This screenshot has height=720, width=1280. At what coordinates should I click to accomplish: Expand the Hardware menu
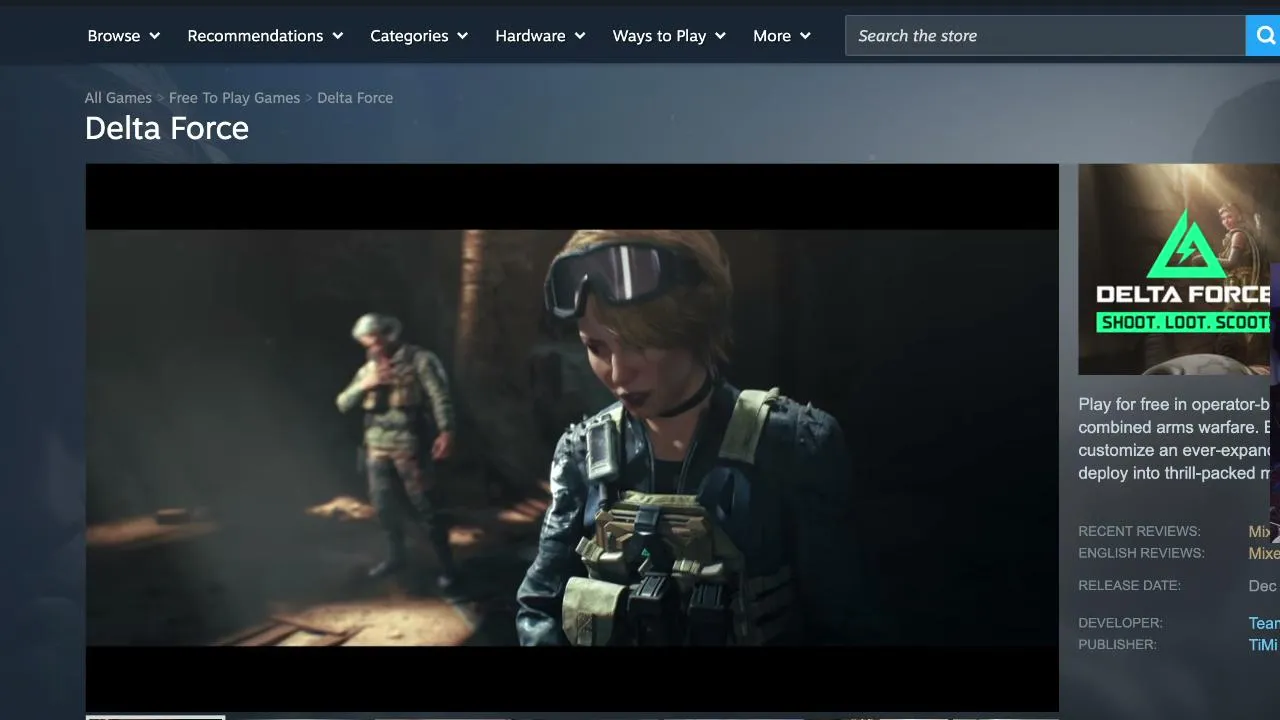(x=540, y=36)
